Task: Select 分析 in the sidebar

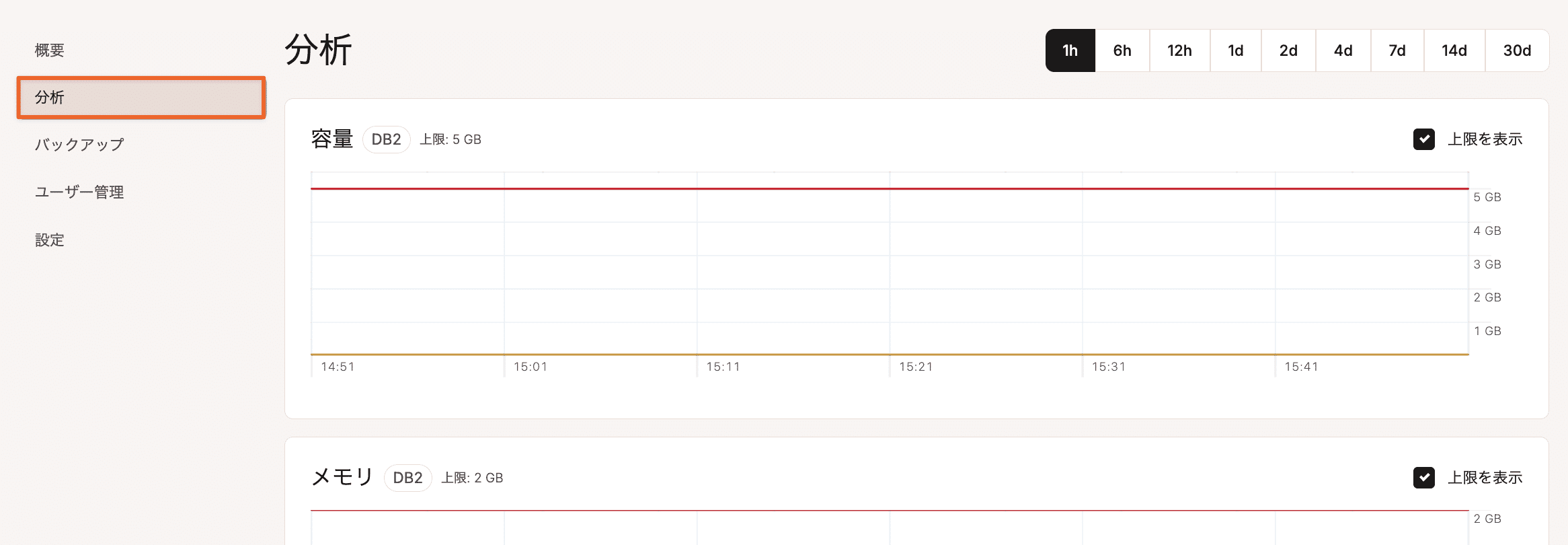Action: (x=141, y=98)
